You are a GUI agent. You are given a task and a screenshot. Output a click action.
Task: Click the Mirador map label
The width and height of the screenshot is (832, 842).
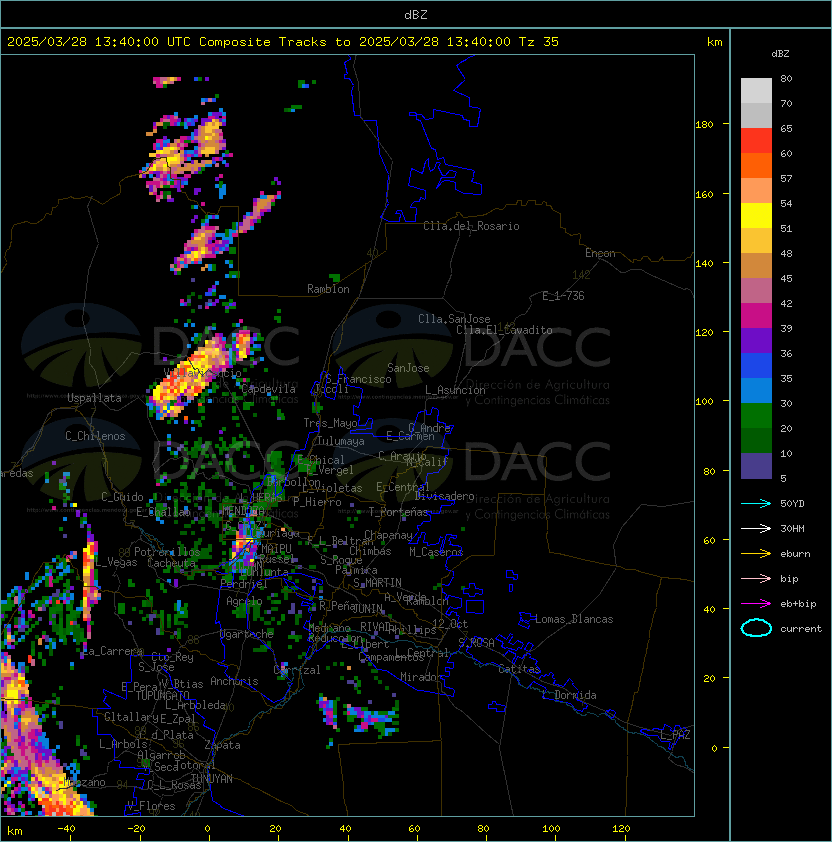pos(421,677)
